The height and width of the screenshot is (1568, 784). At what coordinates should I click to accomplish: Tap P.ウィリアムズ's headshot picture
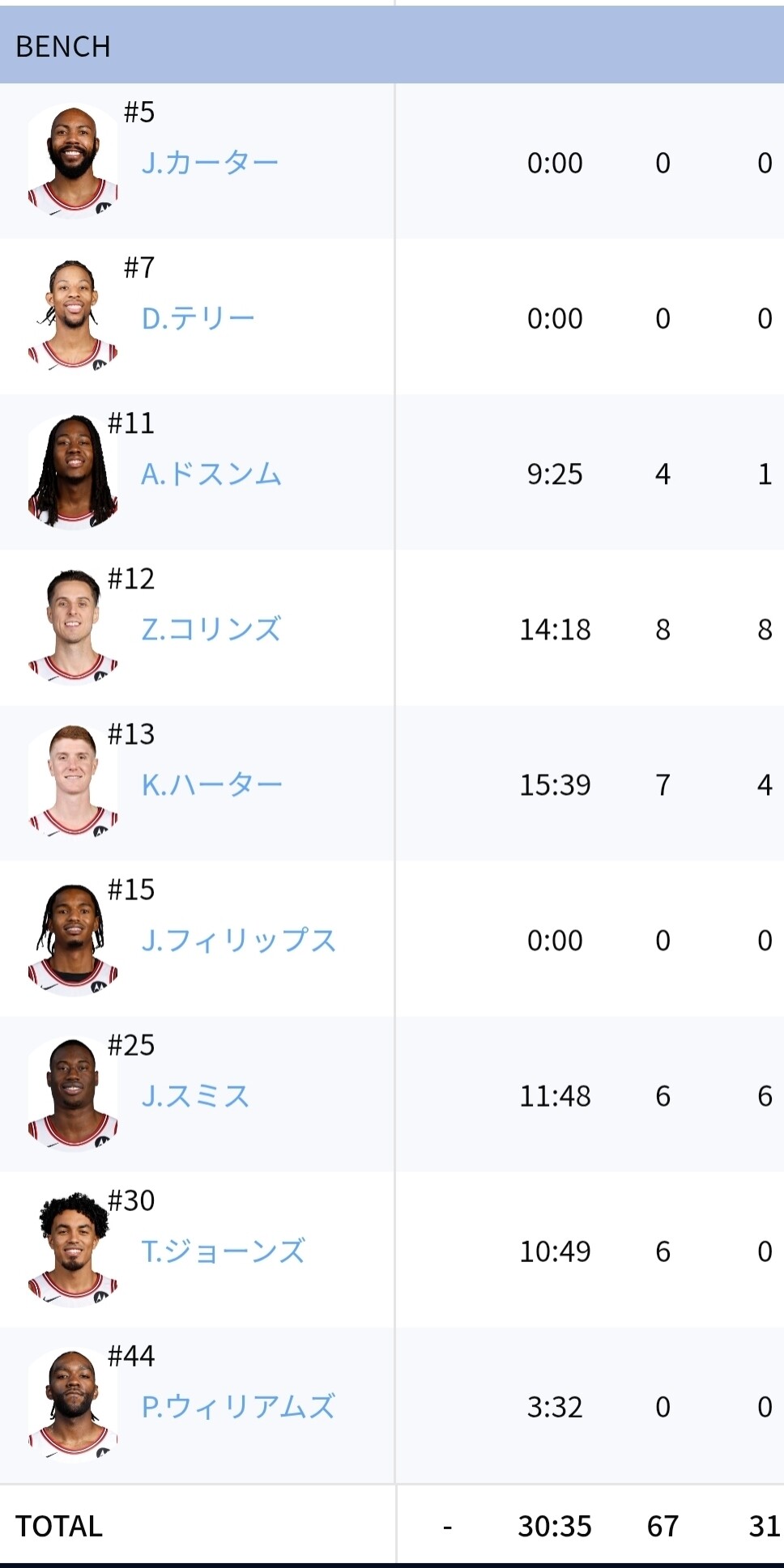(x=73, y=1404)
